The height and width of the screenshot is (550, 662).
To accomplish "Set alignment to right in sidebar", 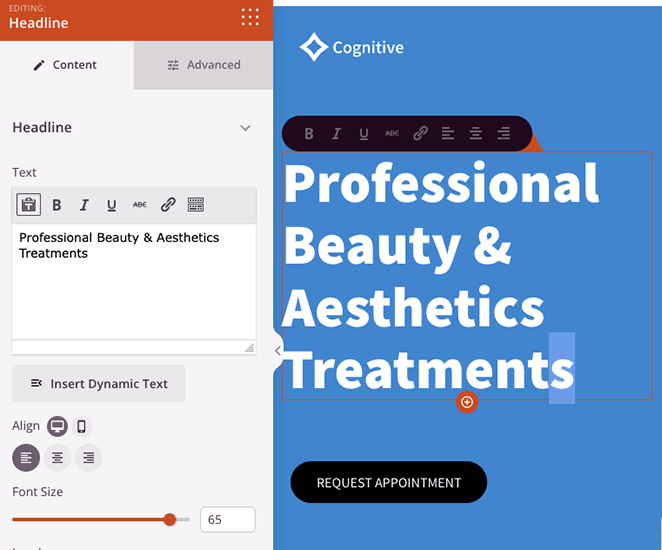I will (89, 458).
